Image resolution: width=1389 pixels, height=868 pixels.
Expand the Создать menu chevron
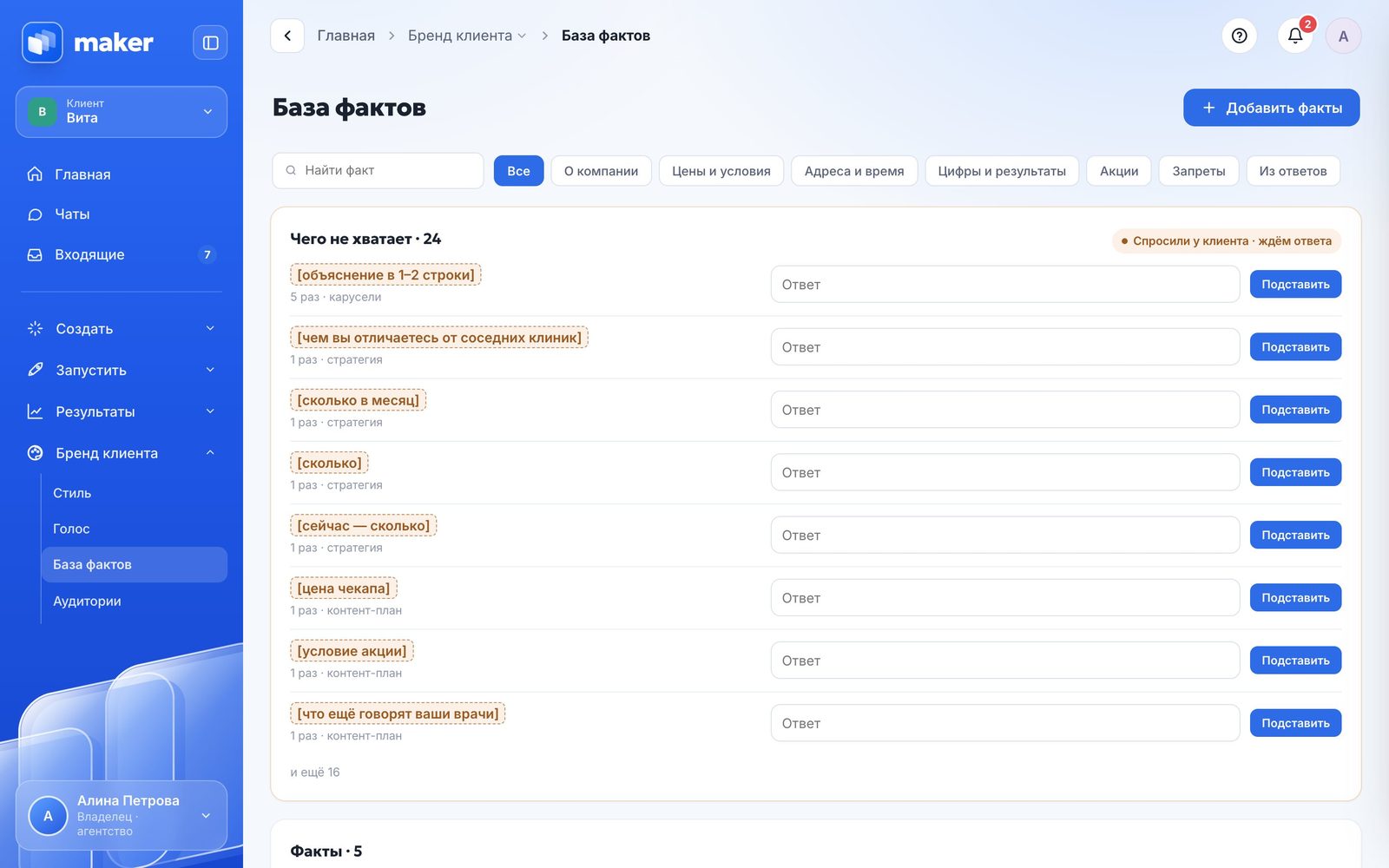tap(210, 328)
